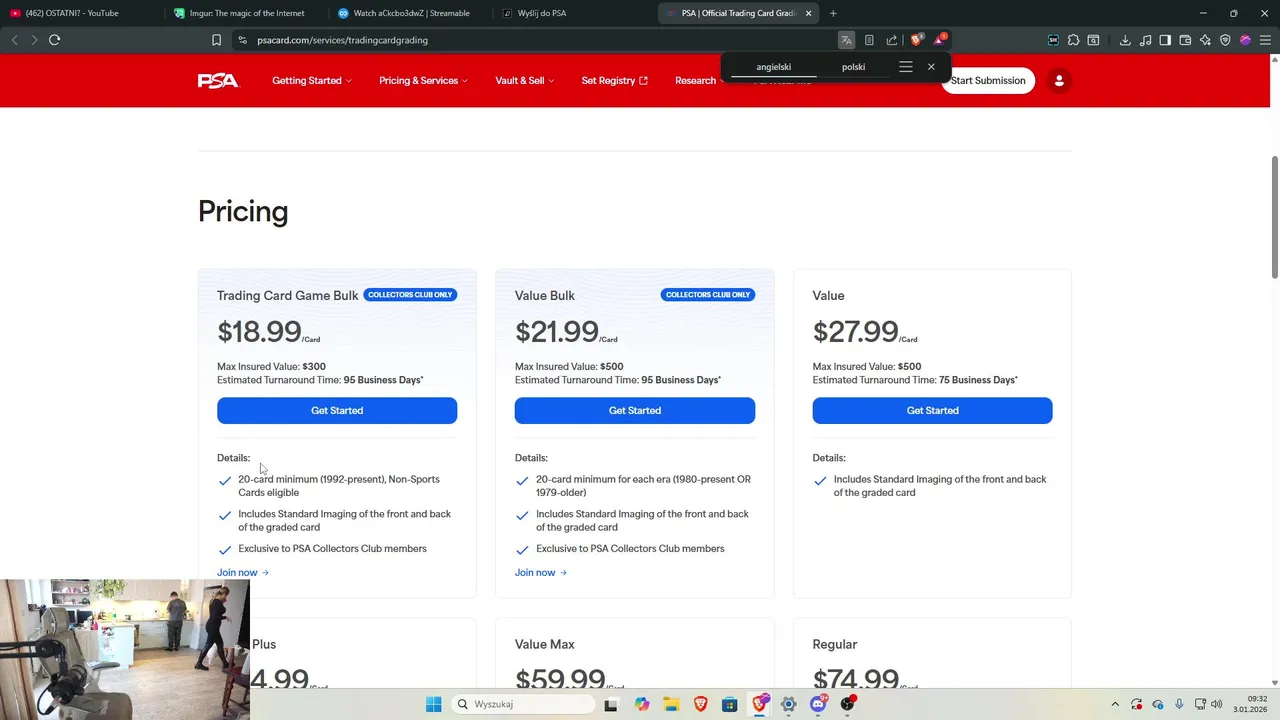Click the page vertical scrollbar thumb
Image resolution: width=1280 pixels, height=720 pixels.
(1274, 217)
